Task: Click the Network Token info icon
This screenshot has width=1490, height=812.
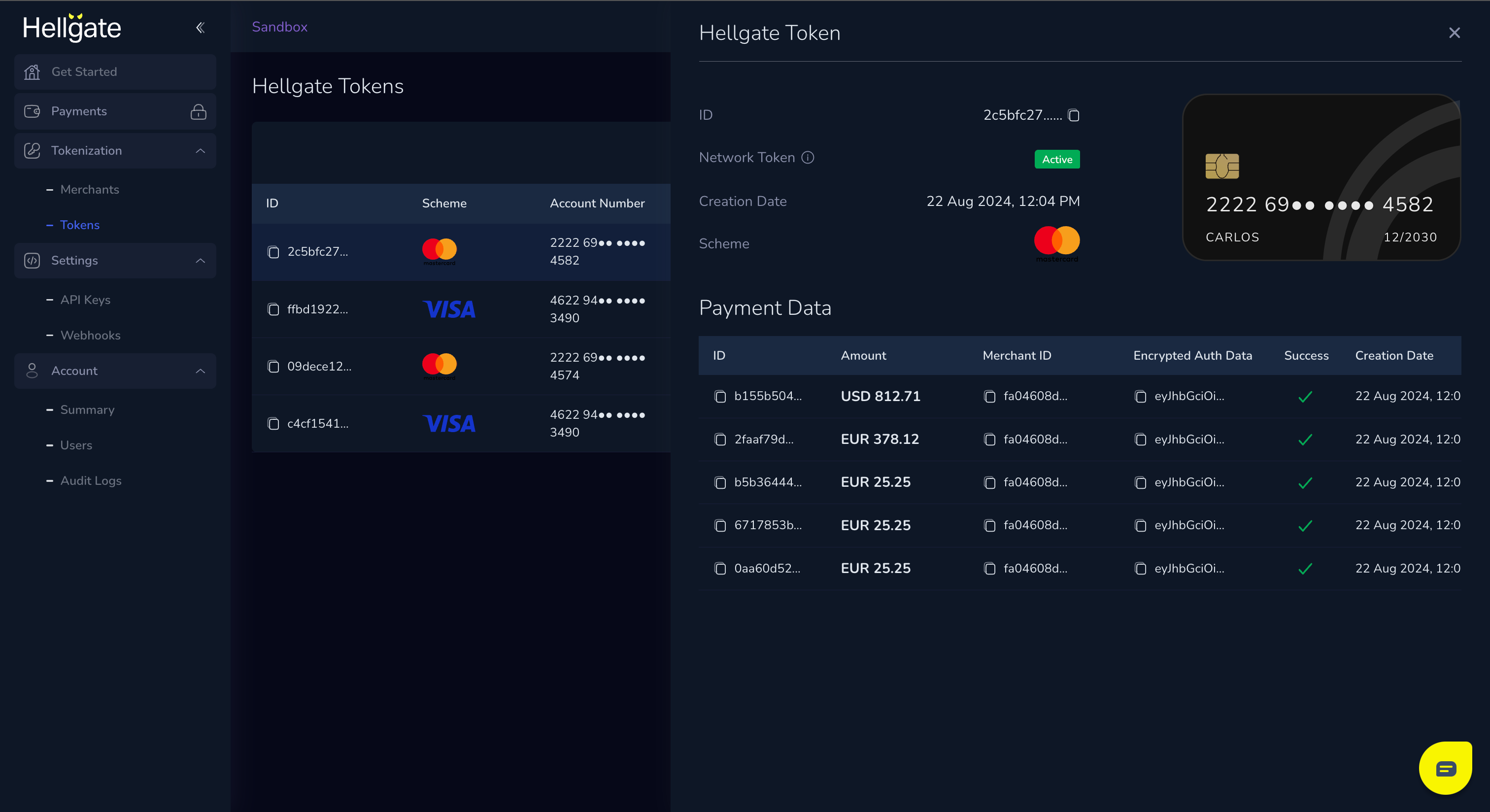Action: [808, 157]
